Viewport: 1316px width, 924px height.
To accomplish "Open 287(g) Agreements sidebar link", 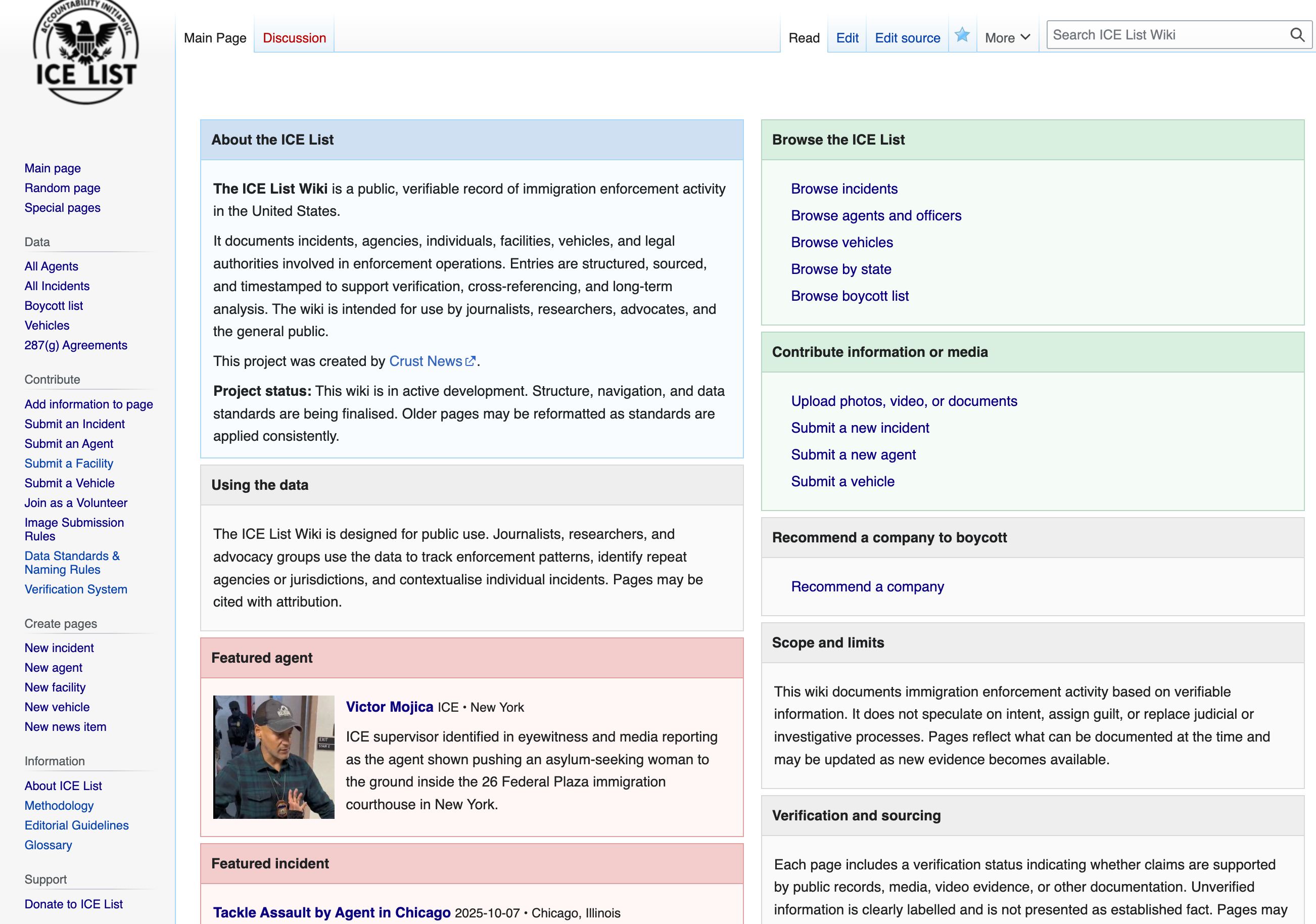I will (76, 345).
